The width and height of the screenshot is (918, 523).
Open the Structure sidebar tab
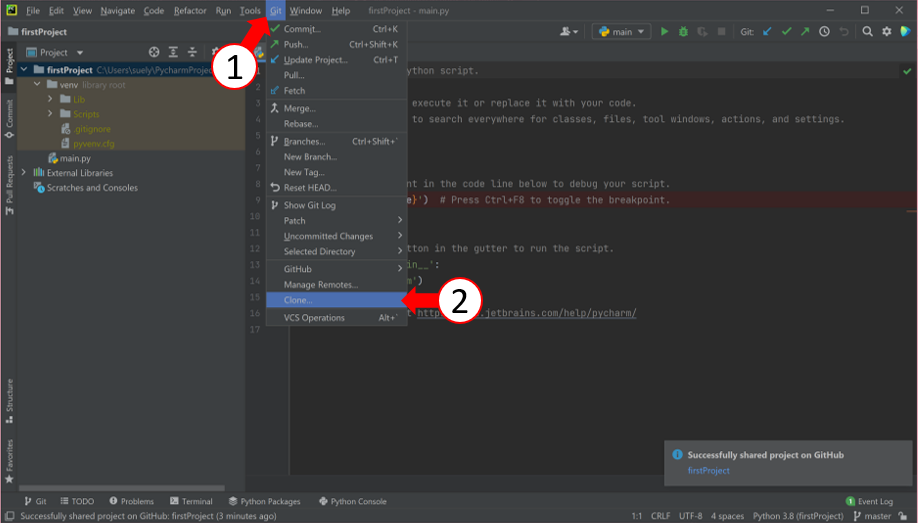point(9,401)
